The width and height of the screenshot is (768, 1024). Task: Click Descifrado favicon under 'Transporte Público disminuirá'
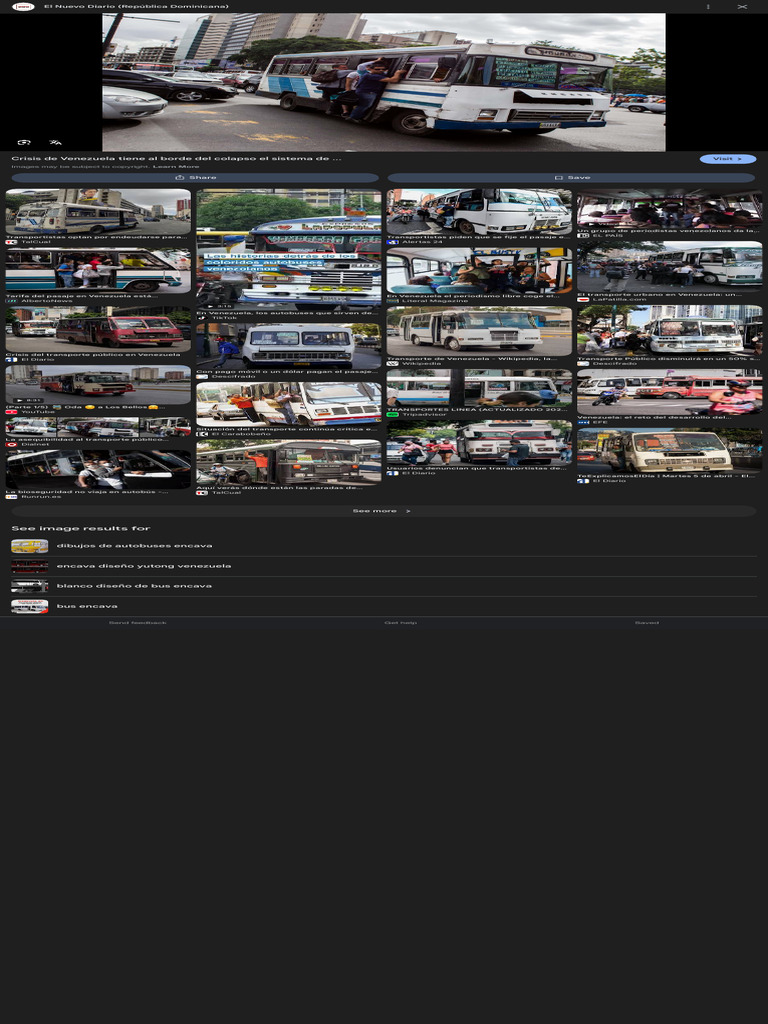[583, 364]
